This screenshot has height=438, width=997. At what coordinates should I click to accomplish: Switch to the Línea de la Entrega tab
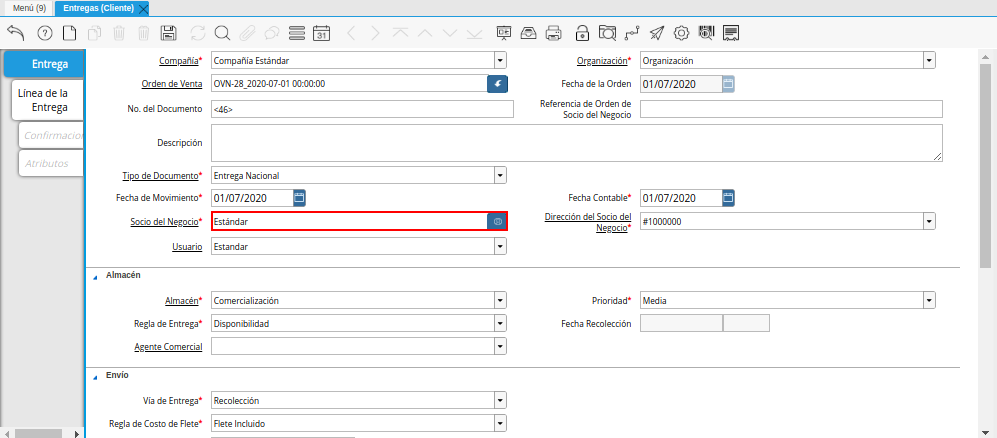pos(43,100)
